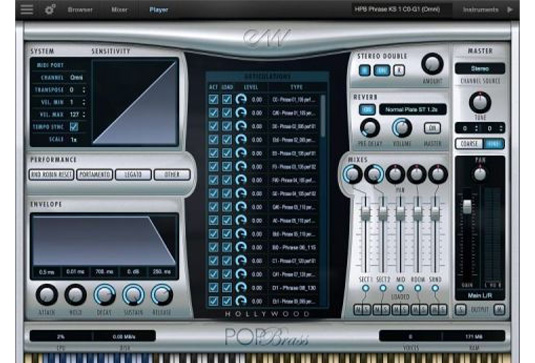Click the Envelope Attack knob
535x363 pixels.
[47, 295]
